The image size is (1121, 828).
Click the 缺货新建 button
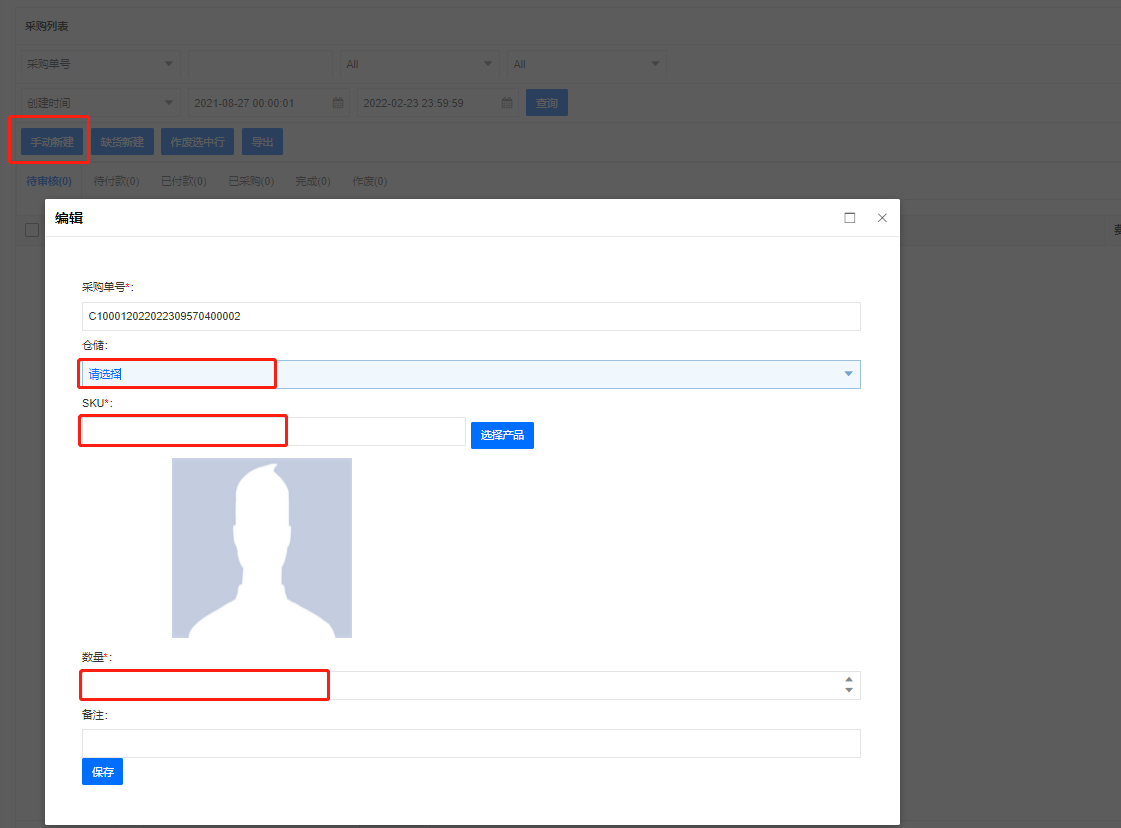click(x=122, y=142)
